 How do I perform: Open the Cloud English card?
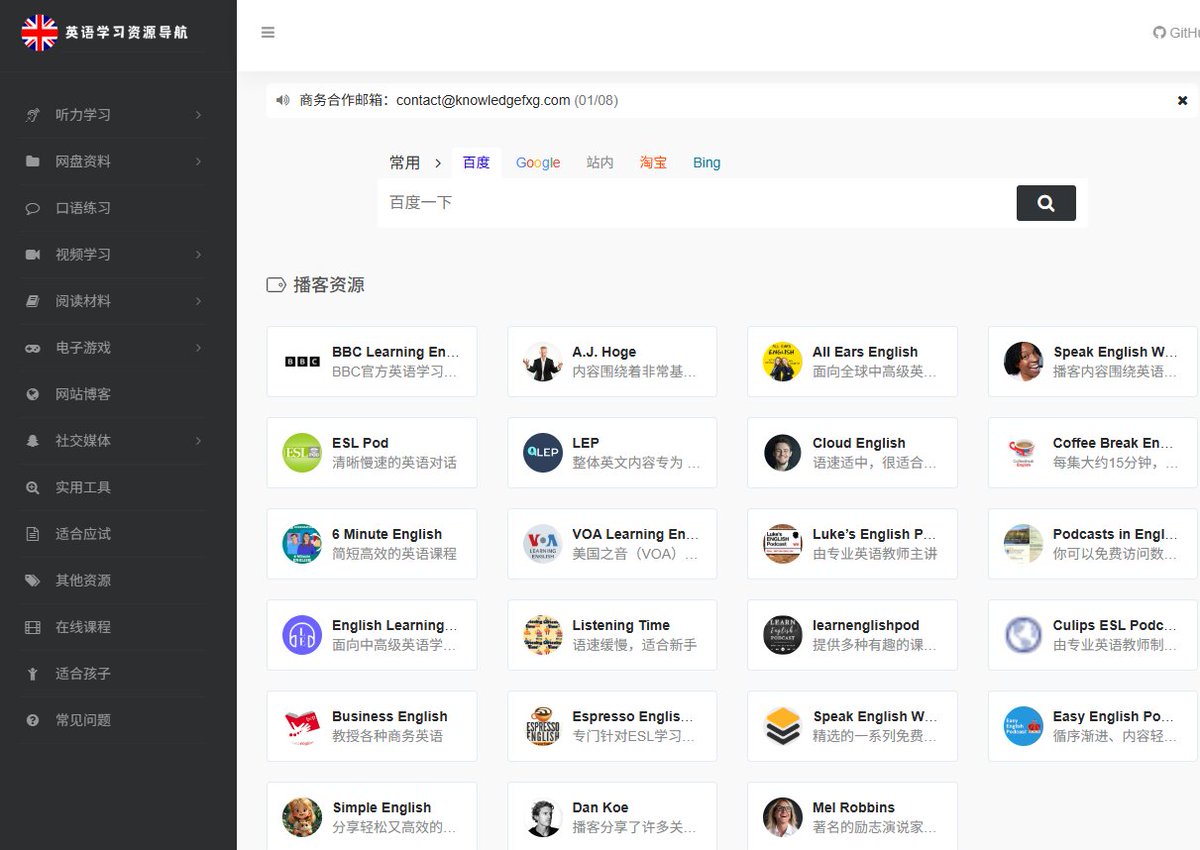click(x=852, y=453)
